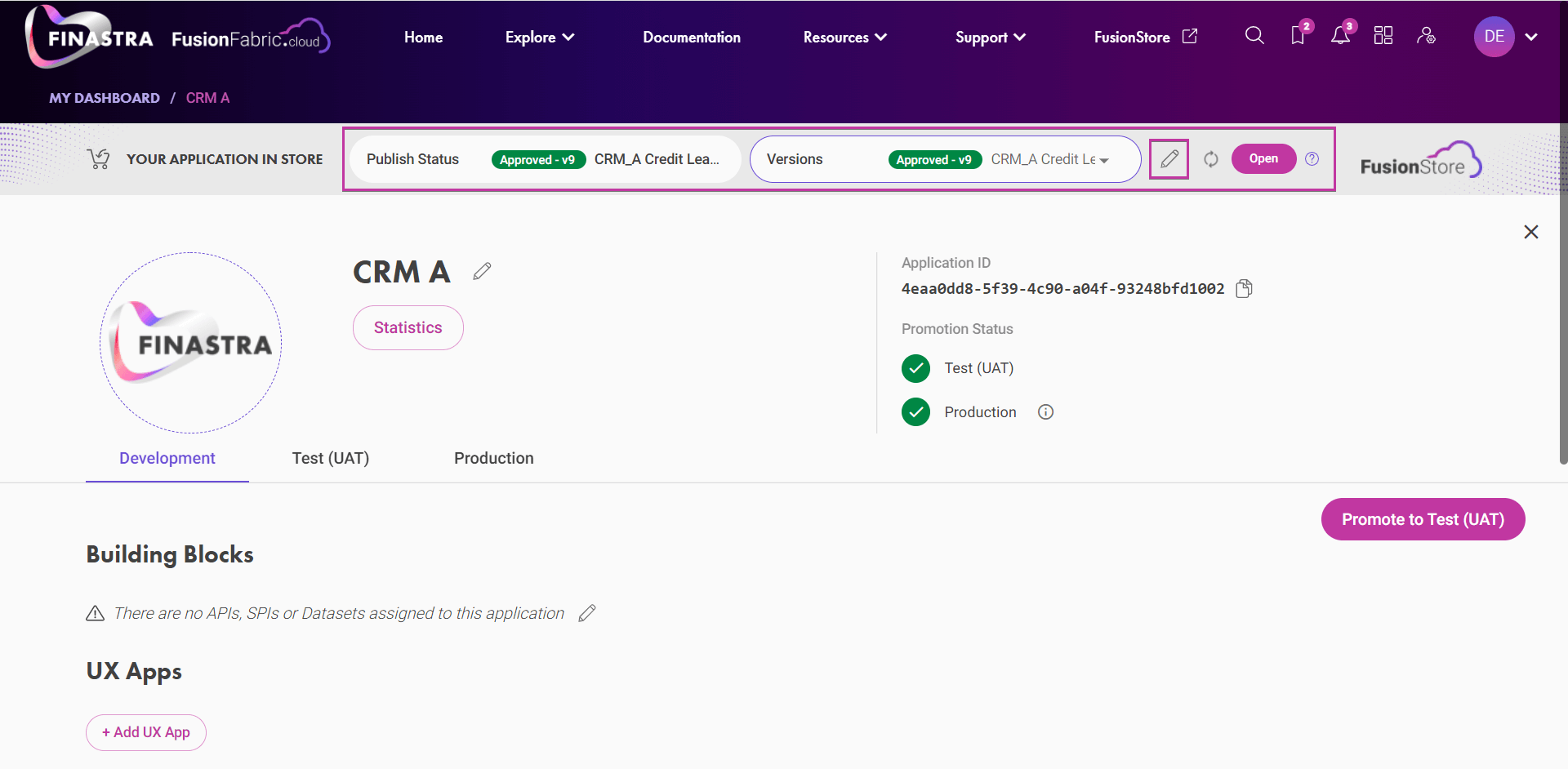
Task: Select the Application ID value text
Action: pos(1062,288)
